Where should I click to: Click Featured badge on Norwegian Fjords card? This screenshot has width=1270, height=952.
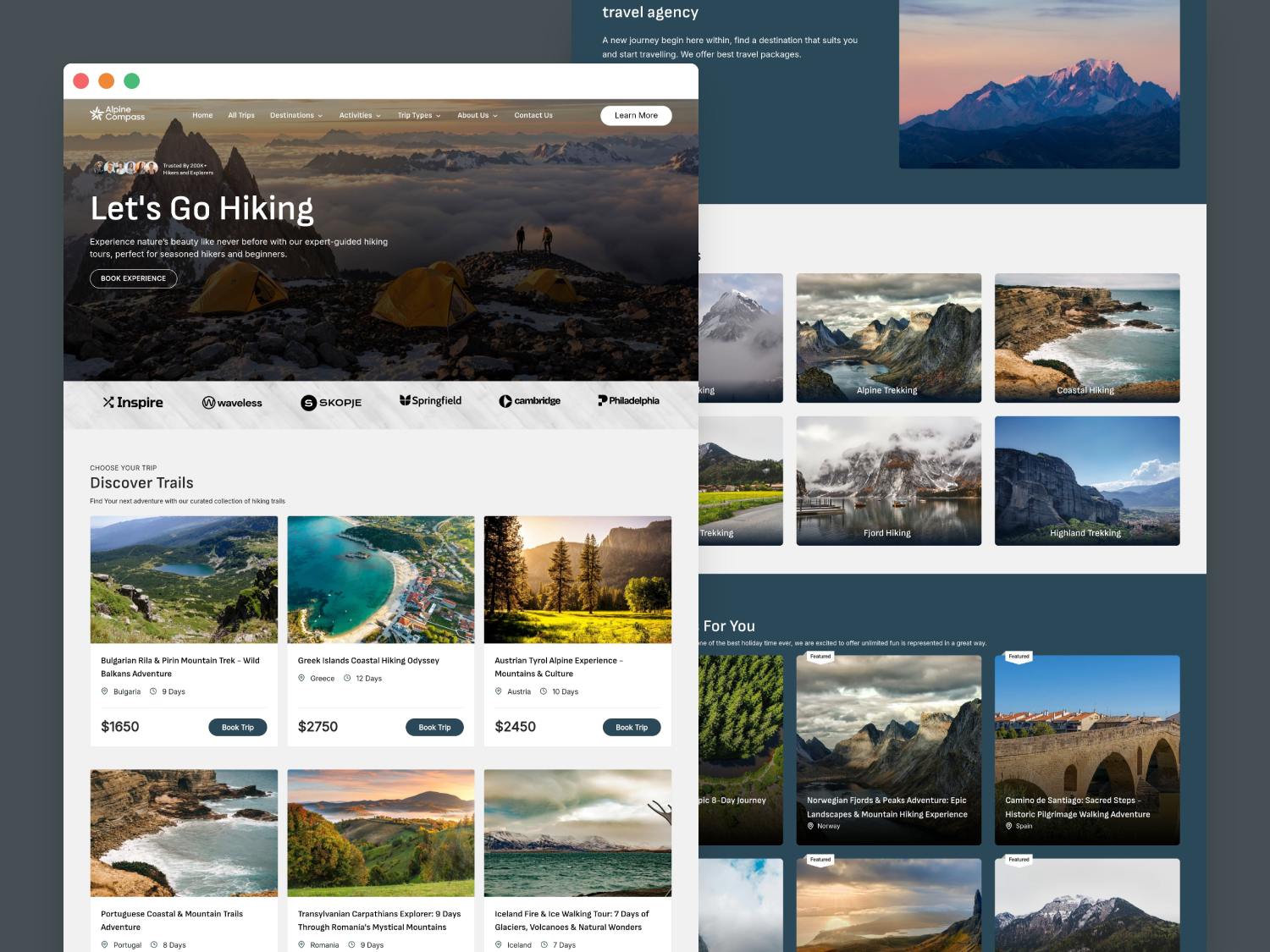tap(820, 657)
